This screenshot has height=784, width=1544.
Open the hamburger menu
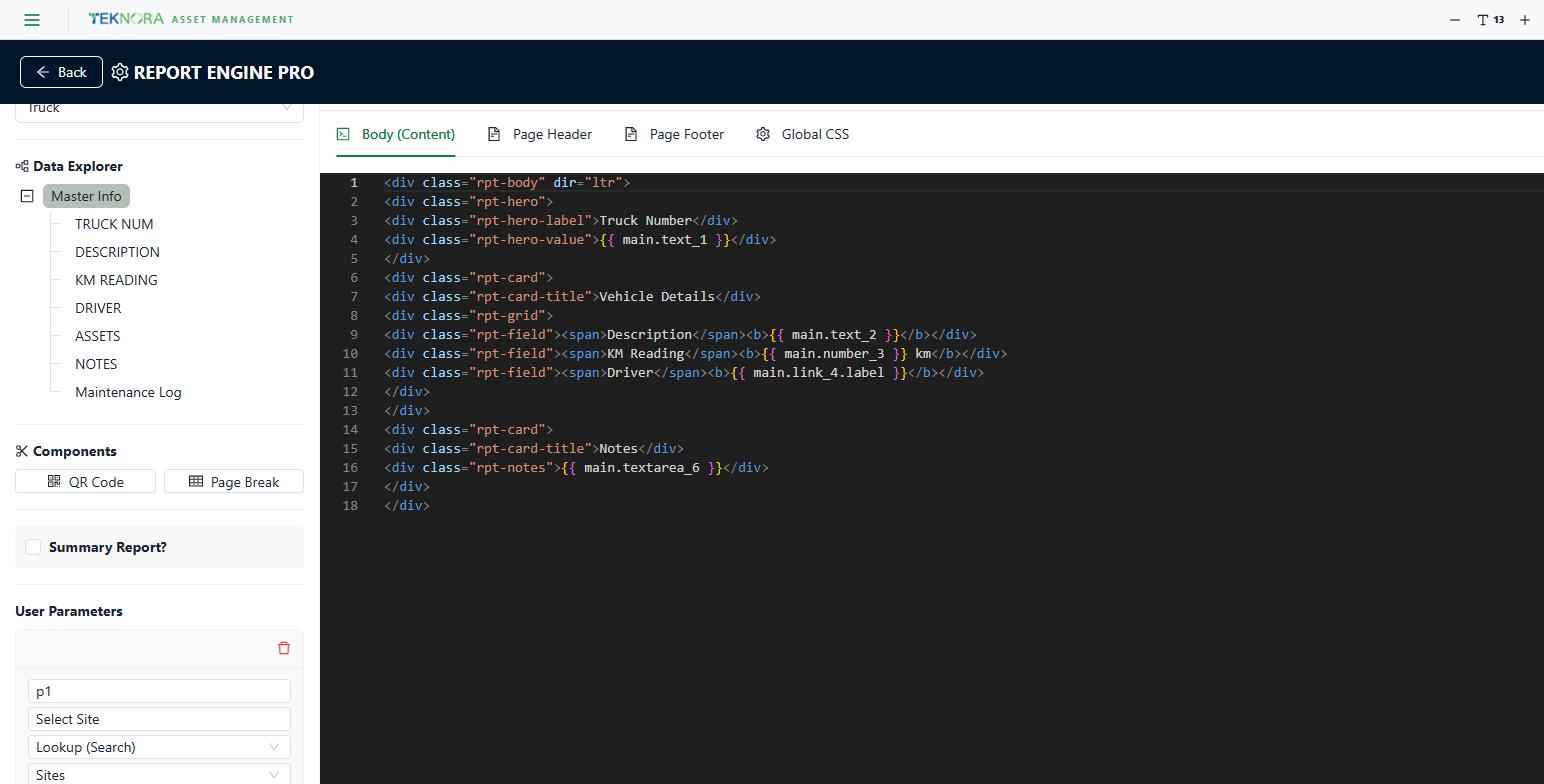pos(32,19)
